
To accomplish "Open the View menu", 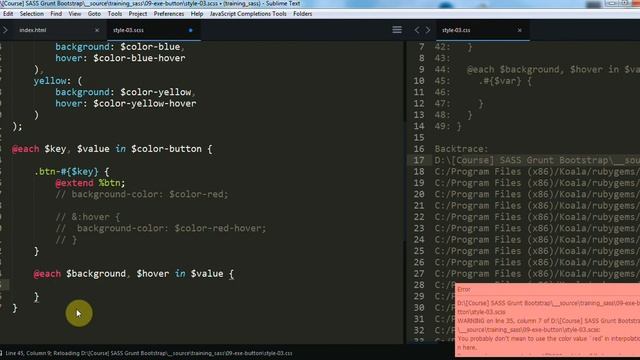I will [75, 14].
